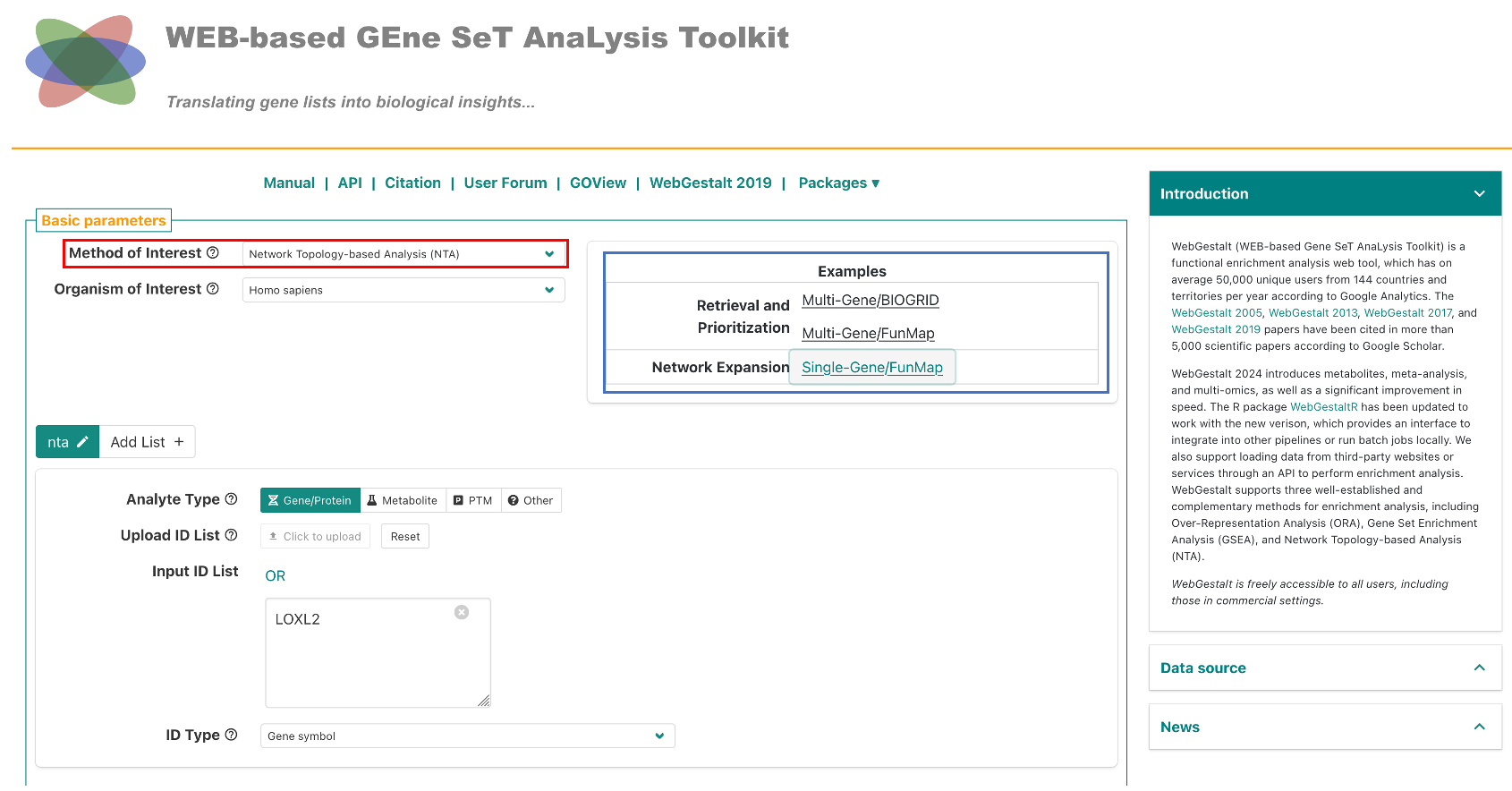Click help icon beside Analyte Type
This screenshot has width=1512, height=791.
click(x=231, y=499)
